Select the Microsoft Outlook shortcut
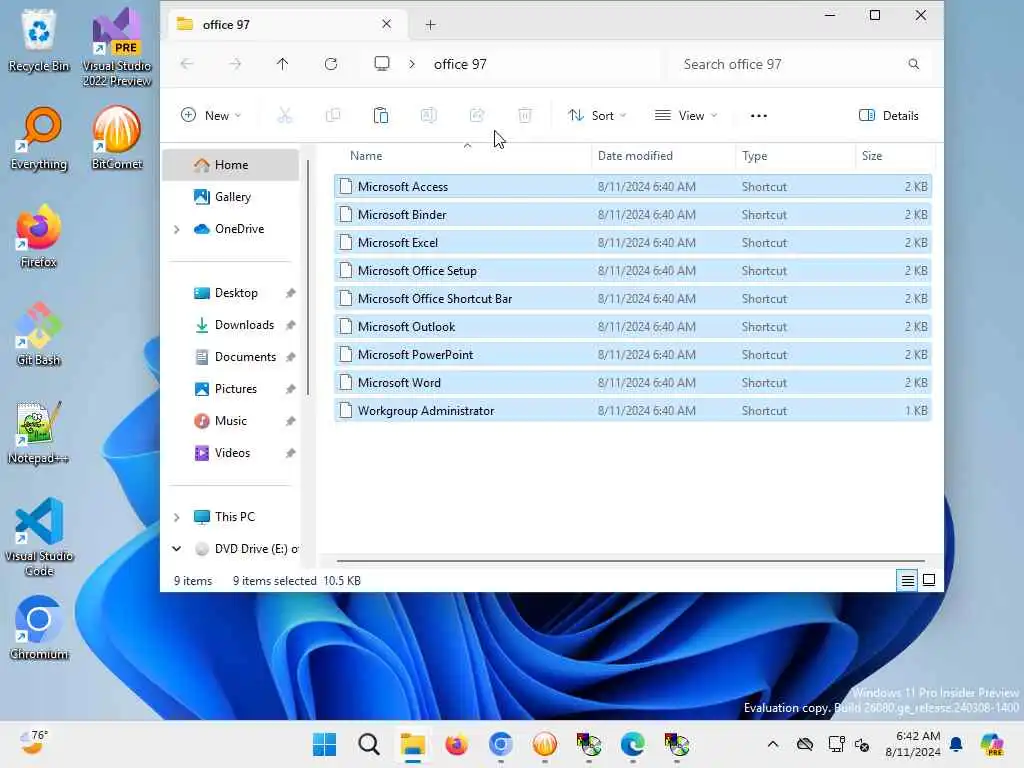 pyautogui.click(x=633, y=327)
